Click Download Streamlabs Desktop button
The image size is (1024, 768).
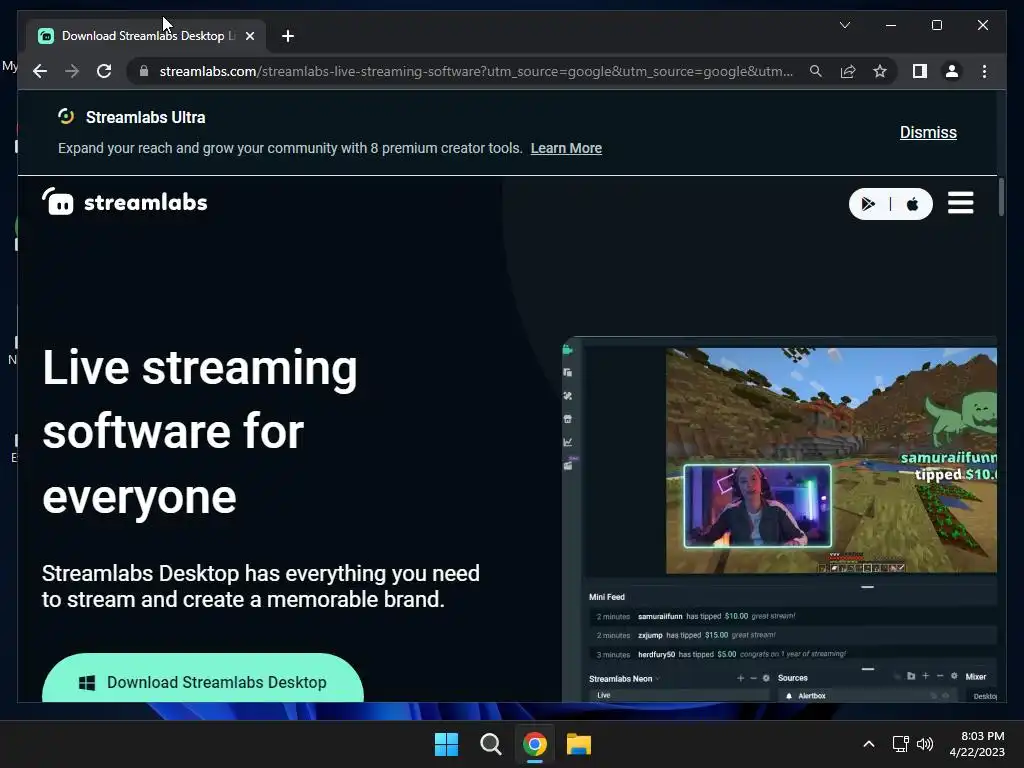coord(203,678)
